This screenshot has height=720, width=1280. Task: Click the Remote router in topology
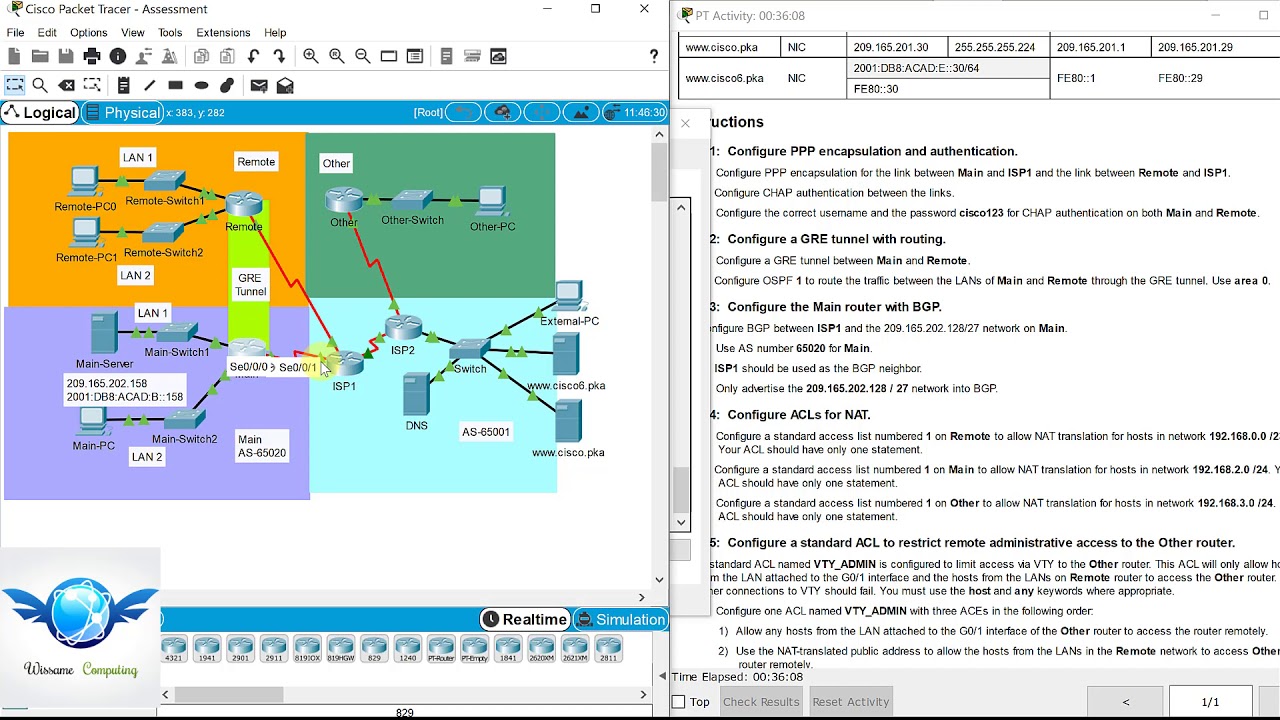244,204
